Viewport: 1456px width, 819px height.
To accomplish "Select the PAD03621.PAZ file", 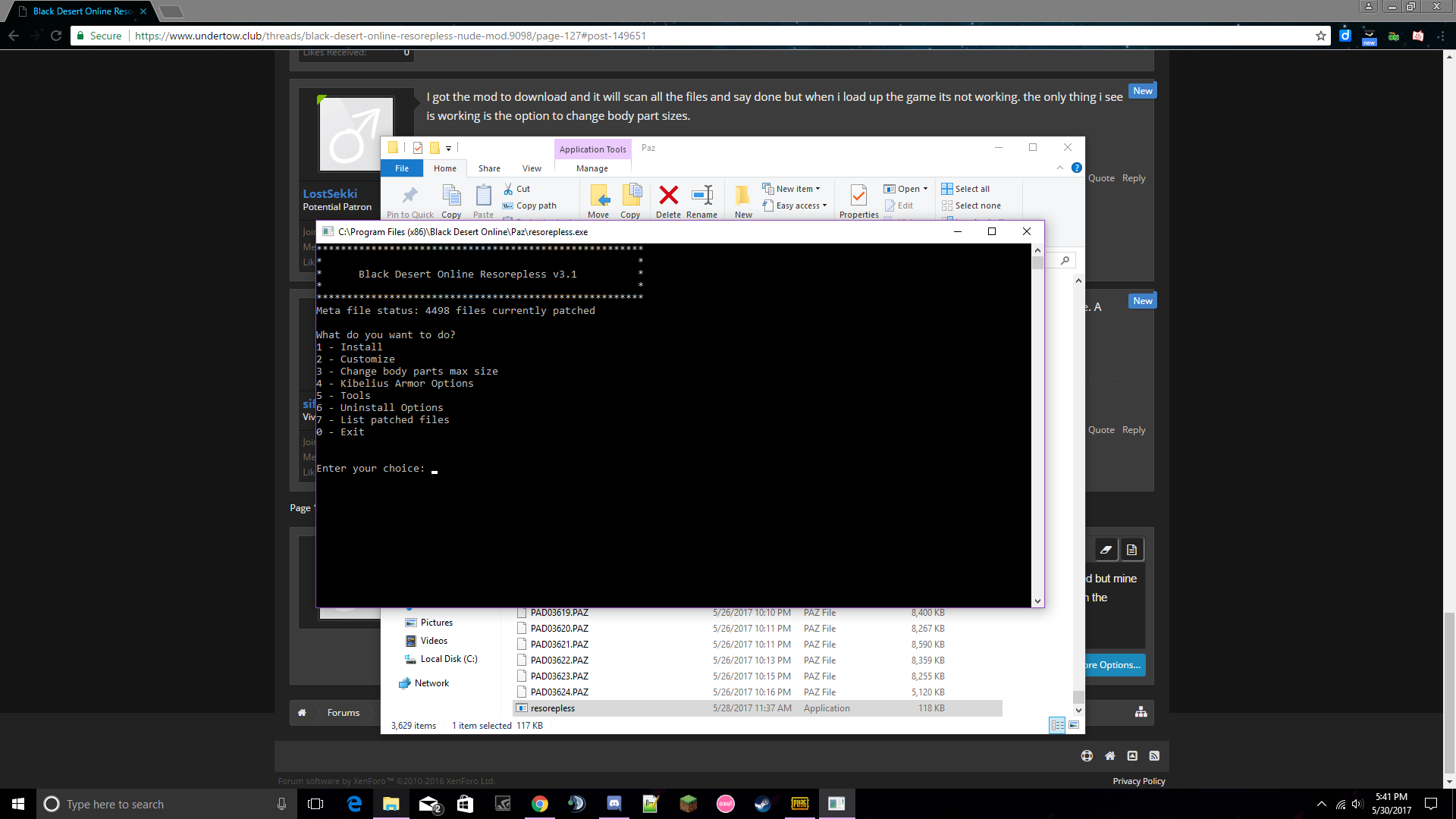I will pos(560,645).
